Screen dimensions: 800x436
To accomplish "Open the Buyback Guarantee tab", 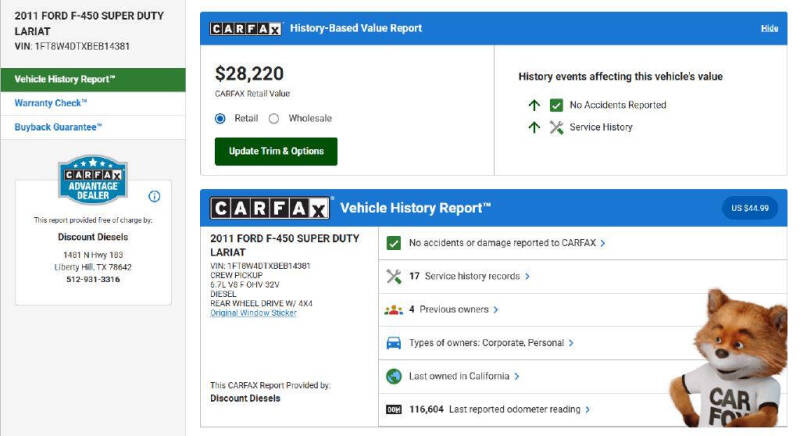I will pyautogui.click(x=58, y=127).
